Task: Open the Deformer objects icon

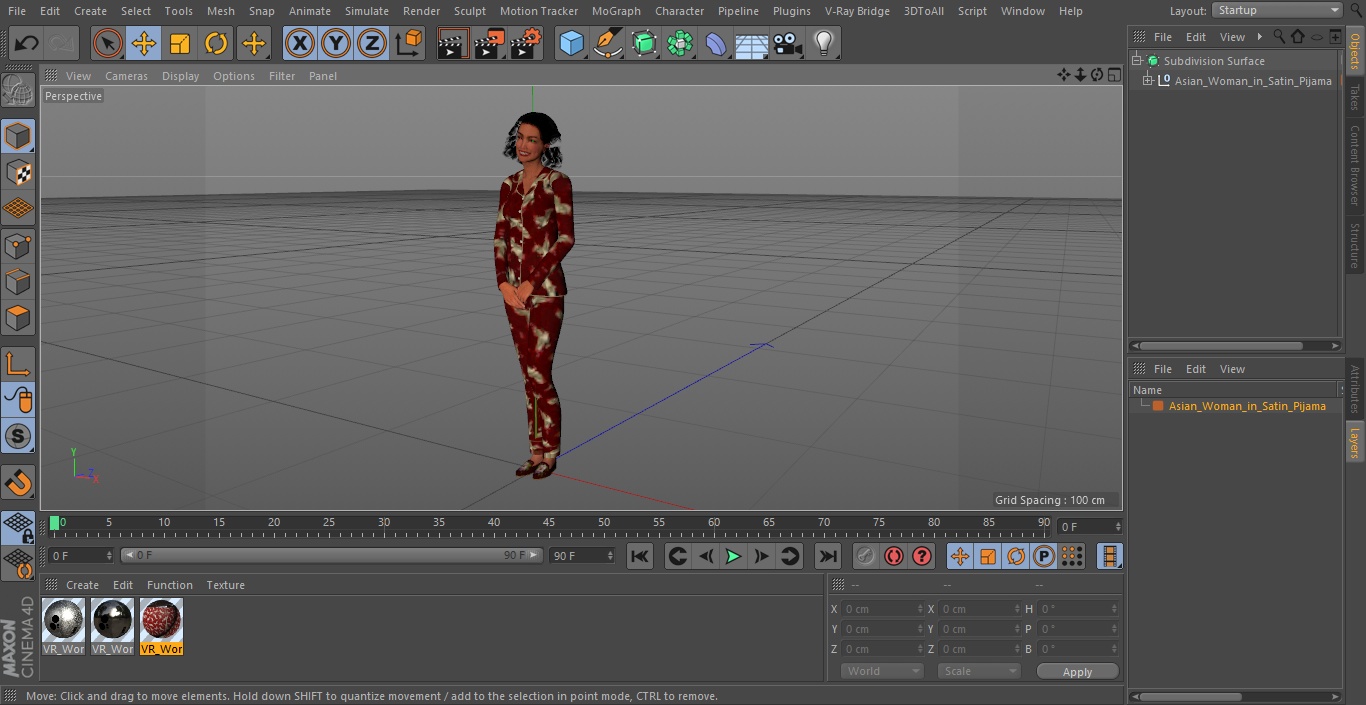Action: tap(716, 43)
